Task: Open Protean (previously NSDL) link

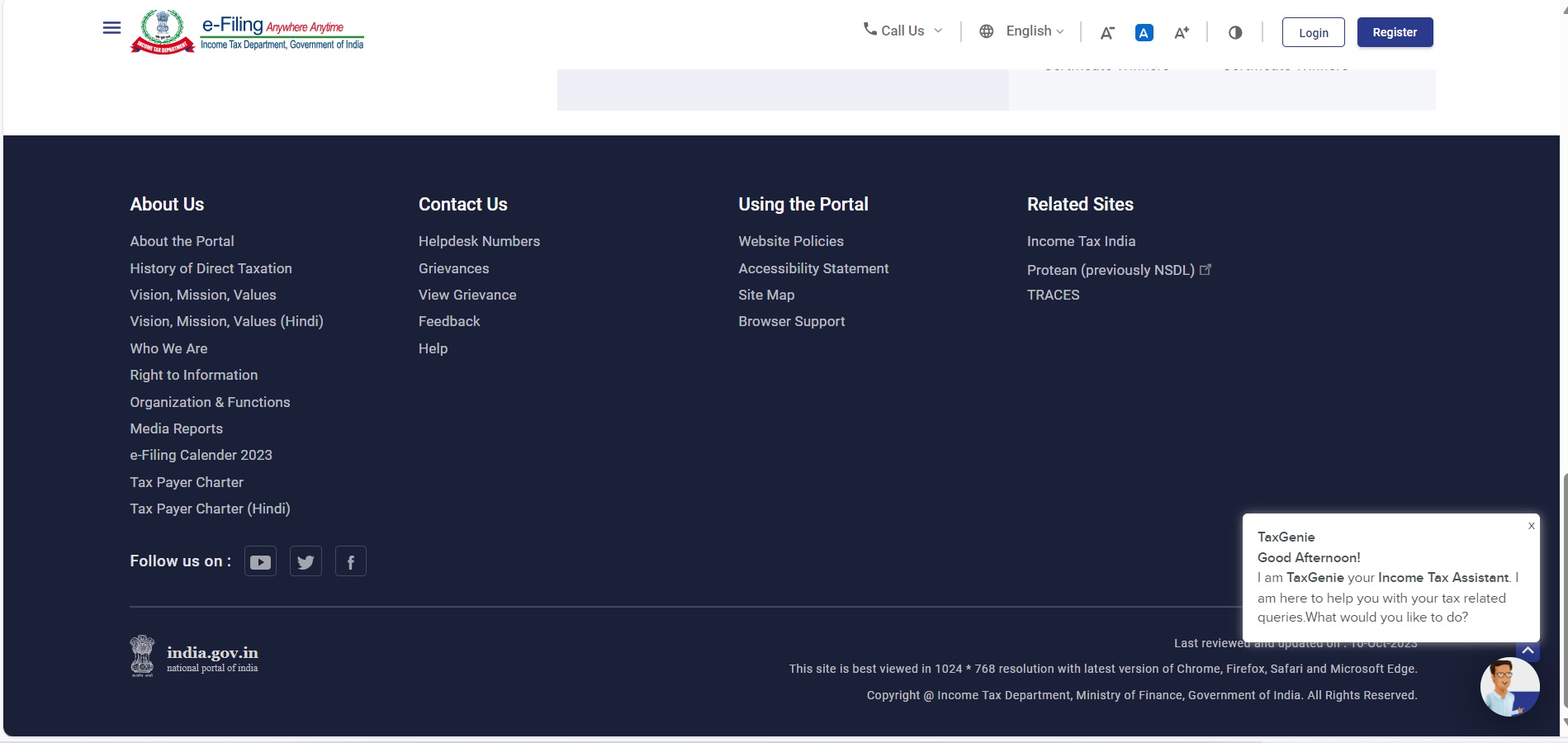Action: (x=1111, y=270)
